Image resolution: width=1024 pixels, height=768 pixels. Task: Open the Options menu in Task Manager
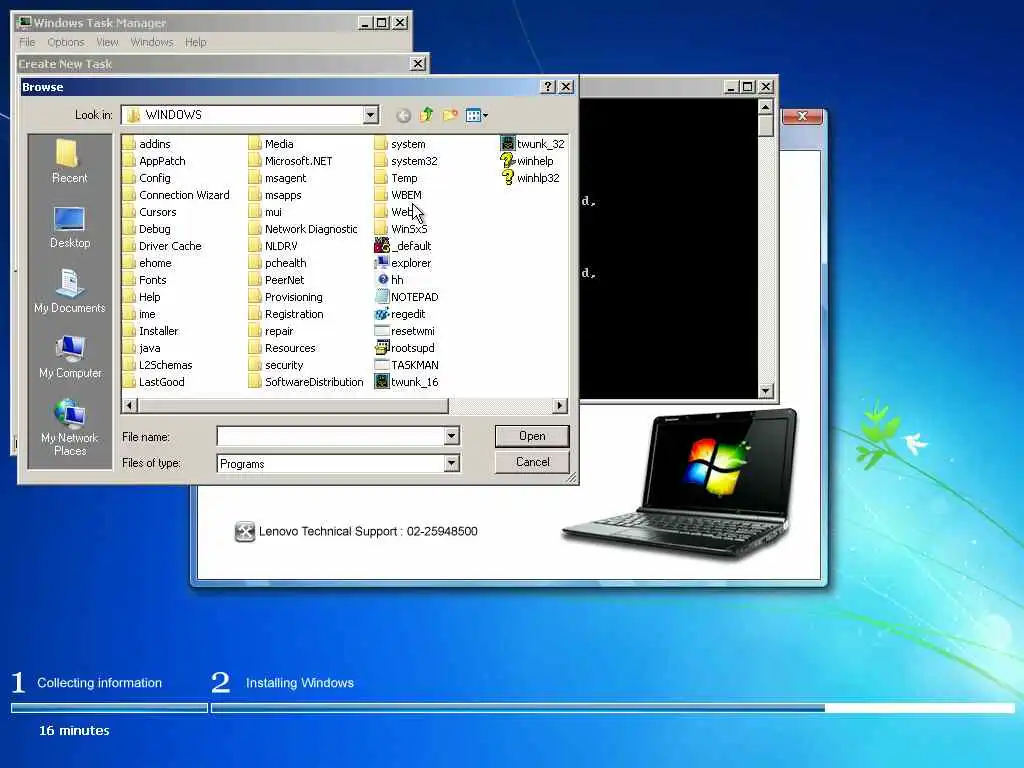pos(66,42)
